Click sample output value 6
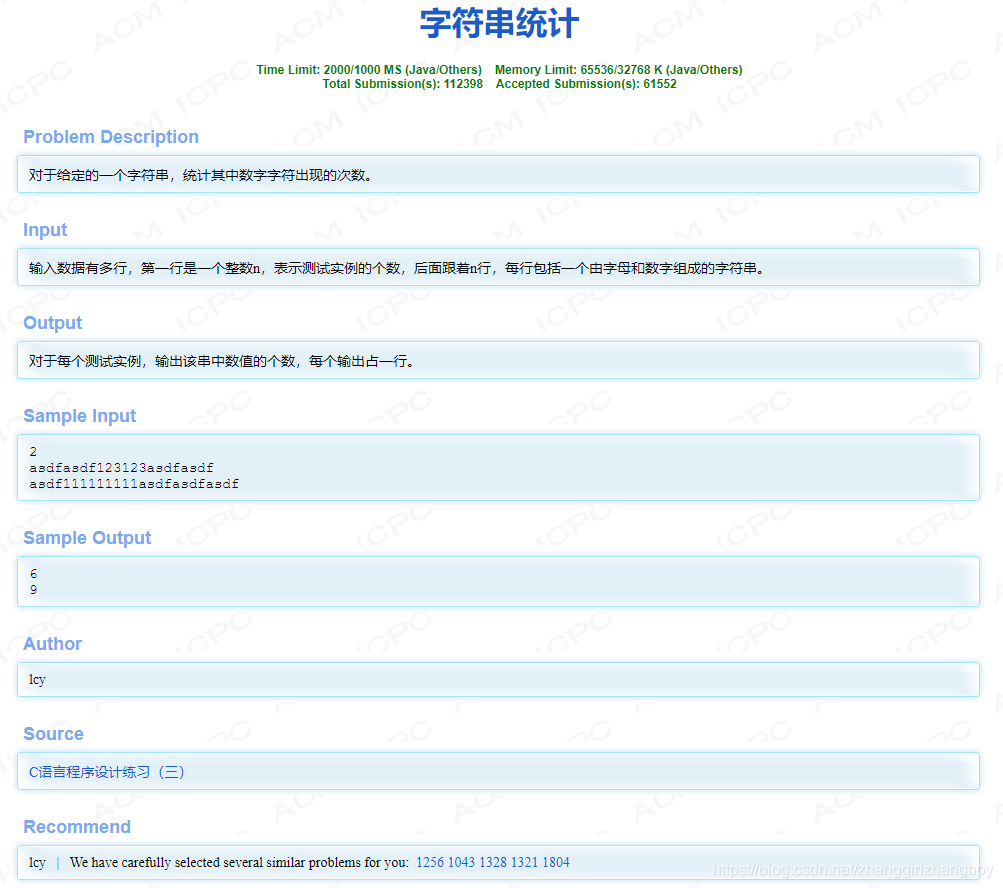Image resolution: width=1003 pixels, height=888 pixels. click(x=33, y=574)
